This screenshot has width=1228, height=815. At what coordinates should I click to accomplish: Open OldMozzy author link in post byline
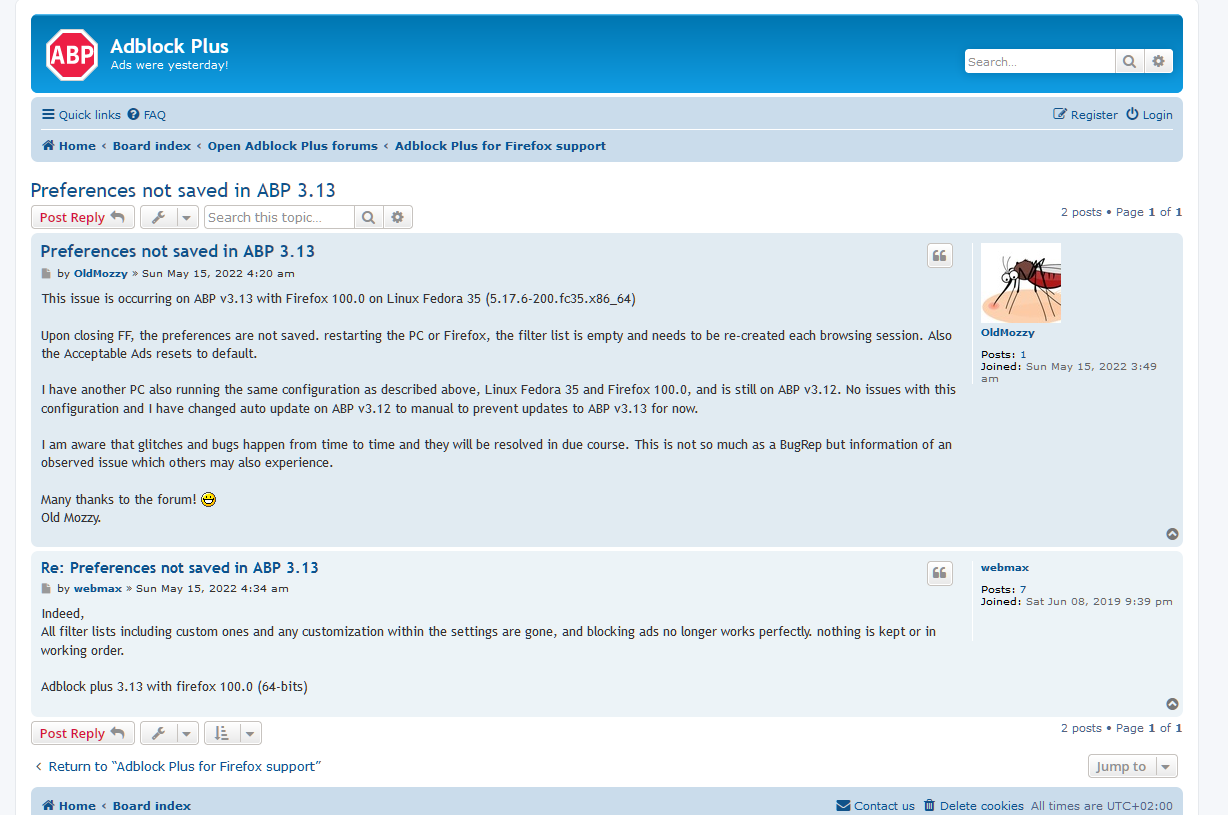point(100,273)
